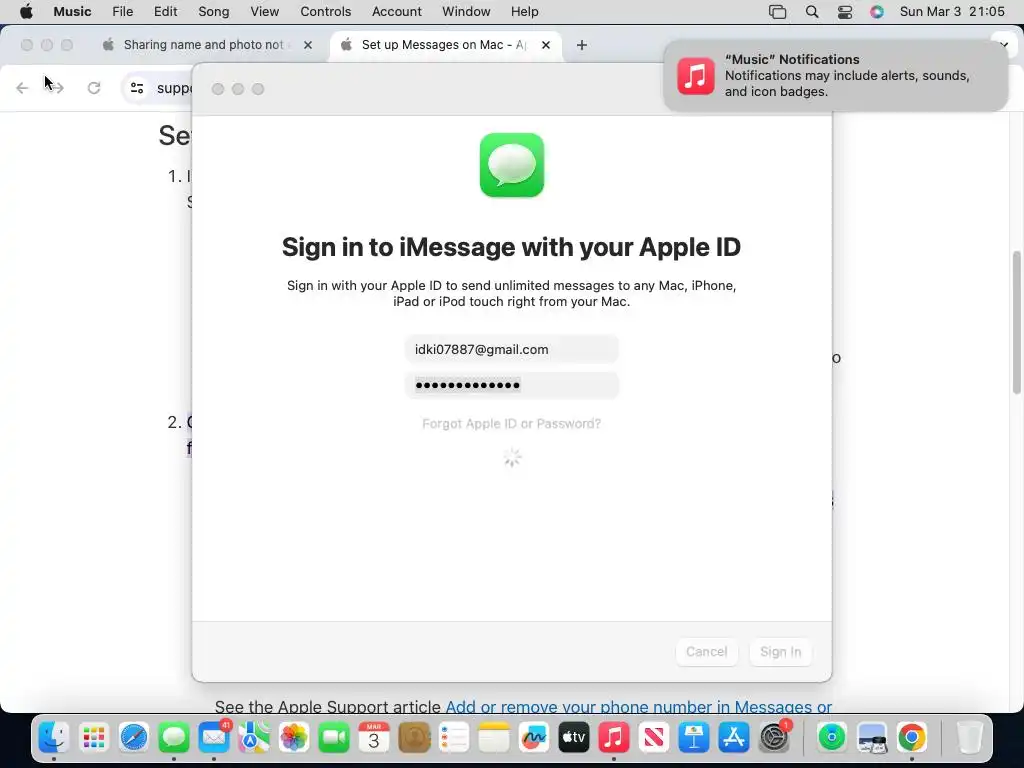The image size is (1024, 768).
Task: Click the Chrome page vertical scrollbar
Action: 1016,323
